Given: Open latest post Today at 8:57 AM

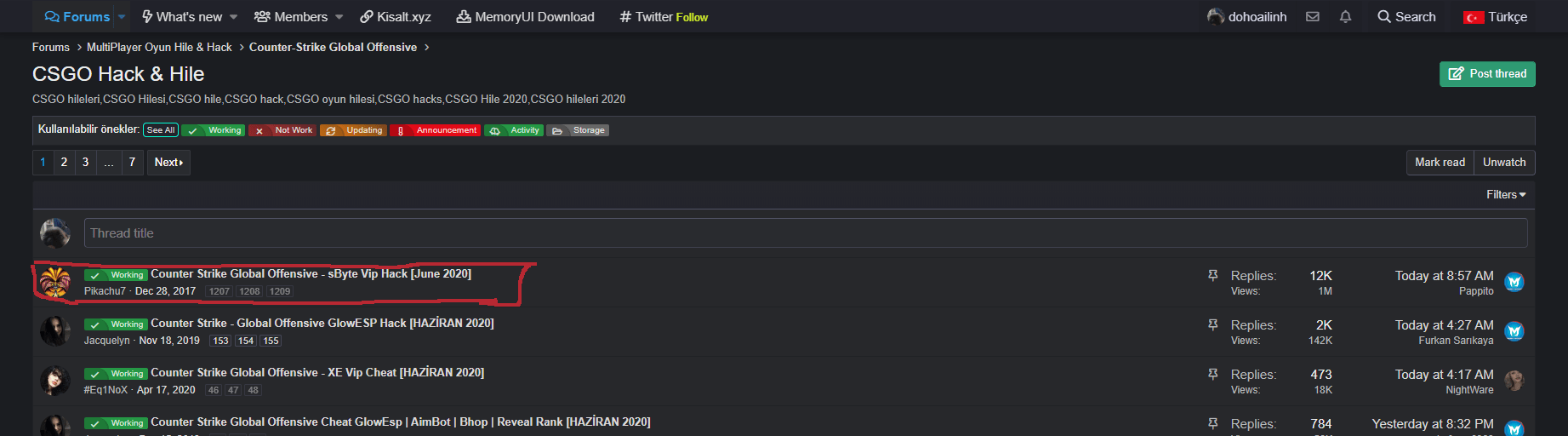Looking at the screenshot, I should 1444,275.
